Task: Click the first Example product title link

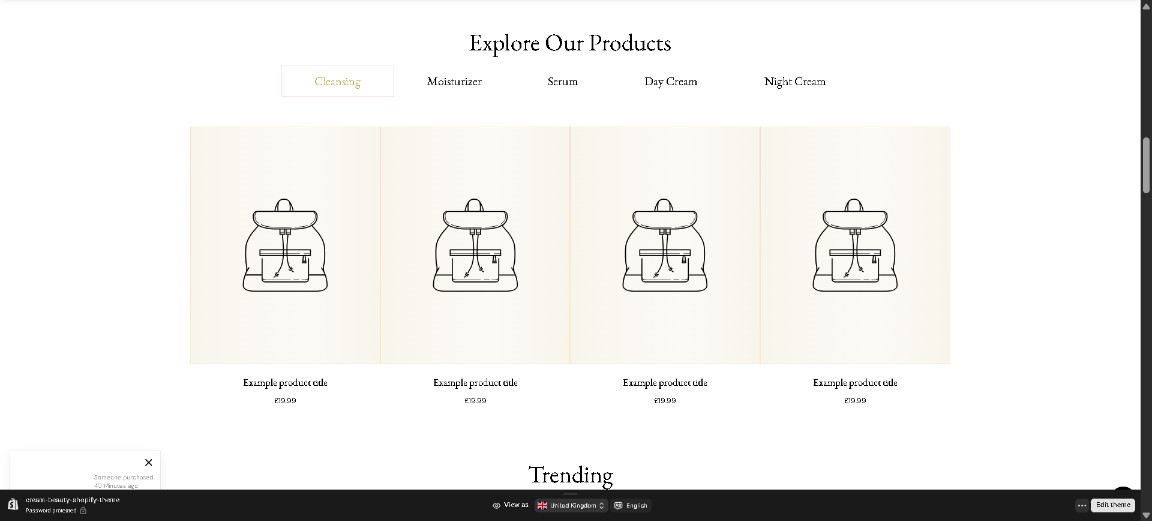Action: [285, 382]
